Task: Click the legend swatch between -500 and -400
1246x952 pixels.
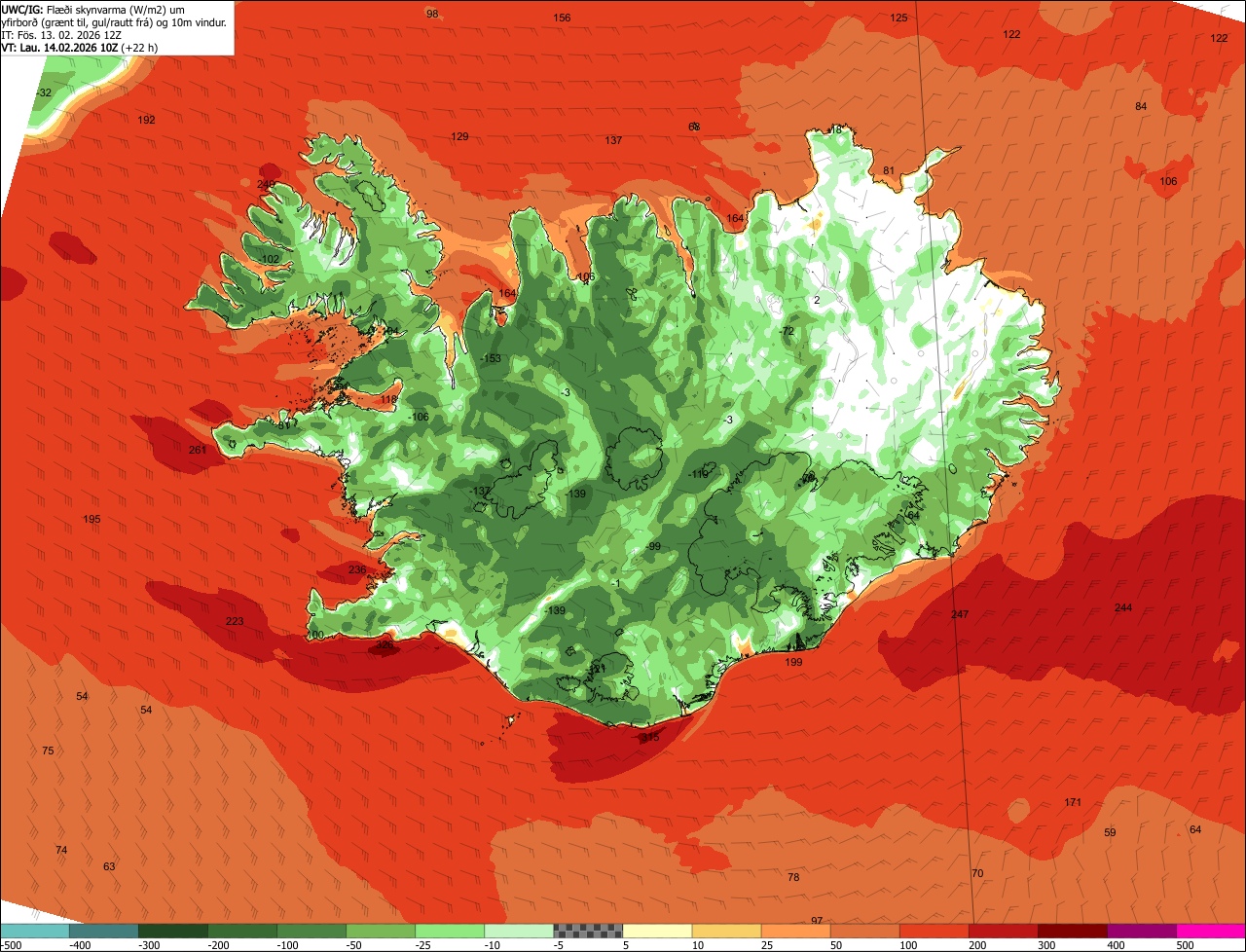Action: [34, 931]
